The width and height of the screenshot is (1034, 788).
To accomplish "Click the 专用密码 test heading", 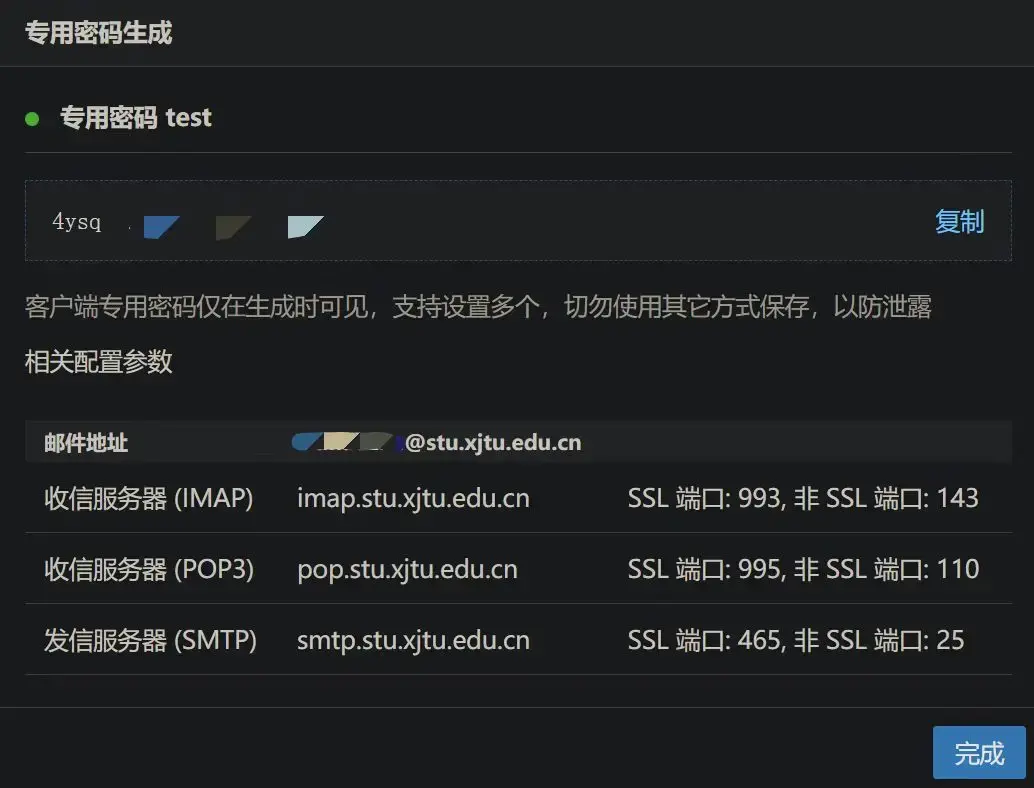I will pos(136,118).
